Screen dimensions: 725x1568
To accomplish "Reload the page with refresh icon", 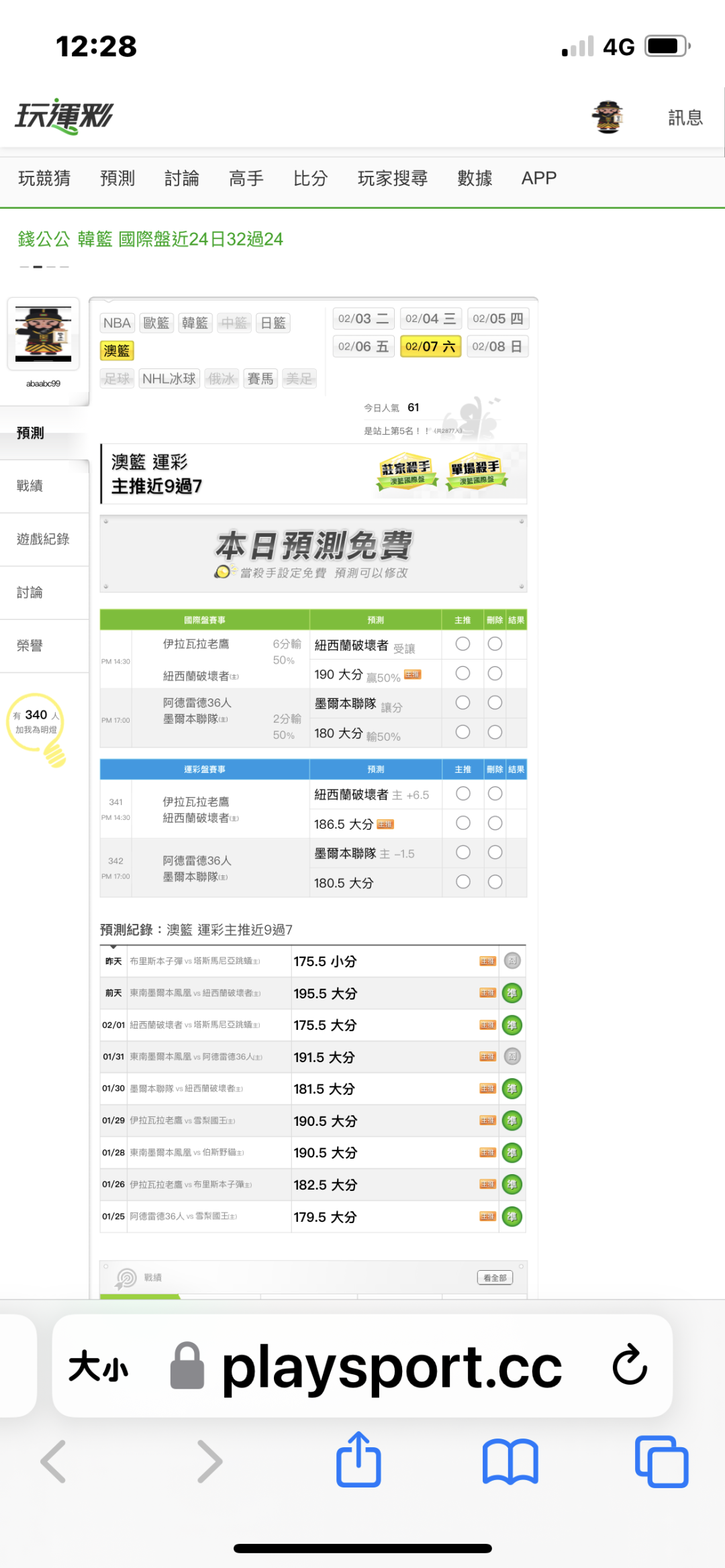I will pyautogui.click(x=630, y=1365).
